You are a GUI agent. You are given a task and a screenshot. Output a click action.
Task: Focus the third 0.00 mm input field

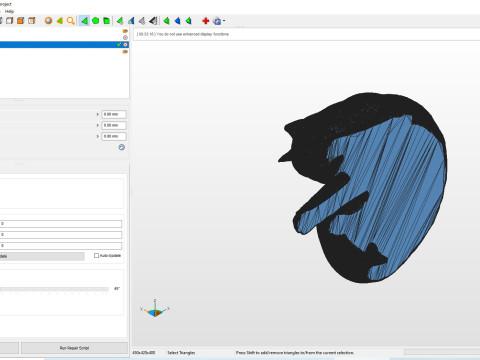(114, 136)
